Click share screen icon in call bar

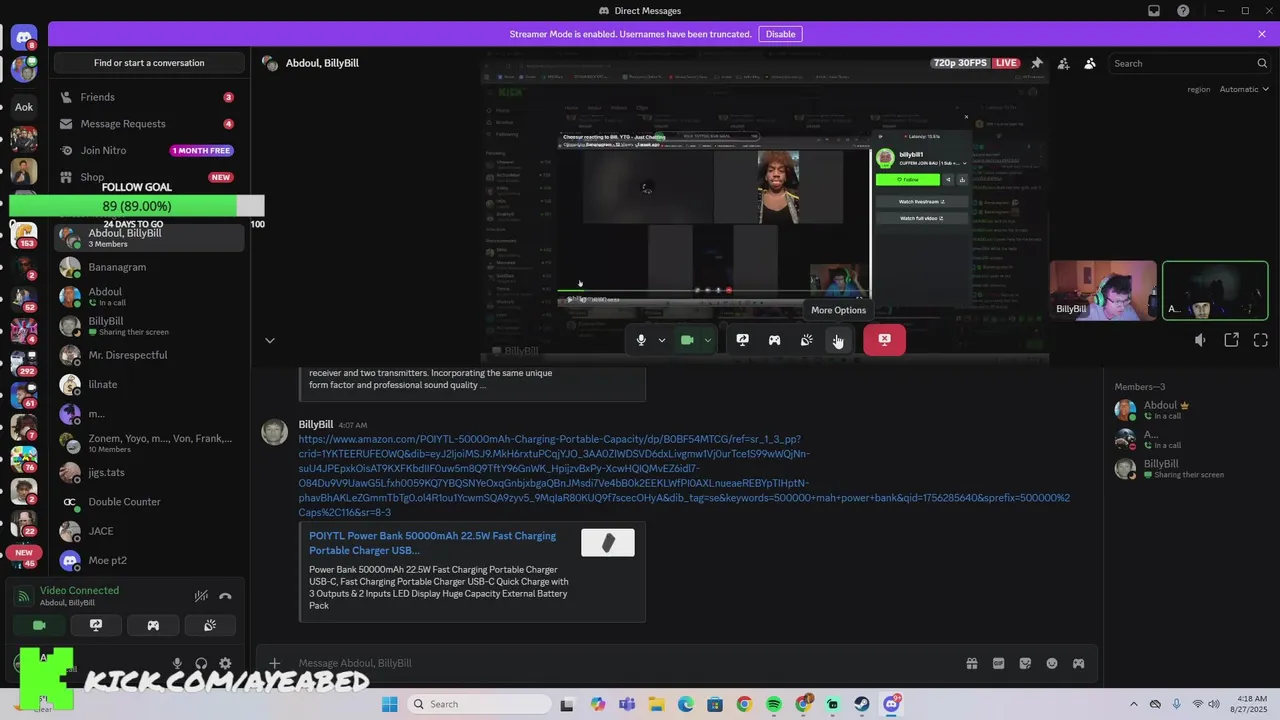coord(742,340)
